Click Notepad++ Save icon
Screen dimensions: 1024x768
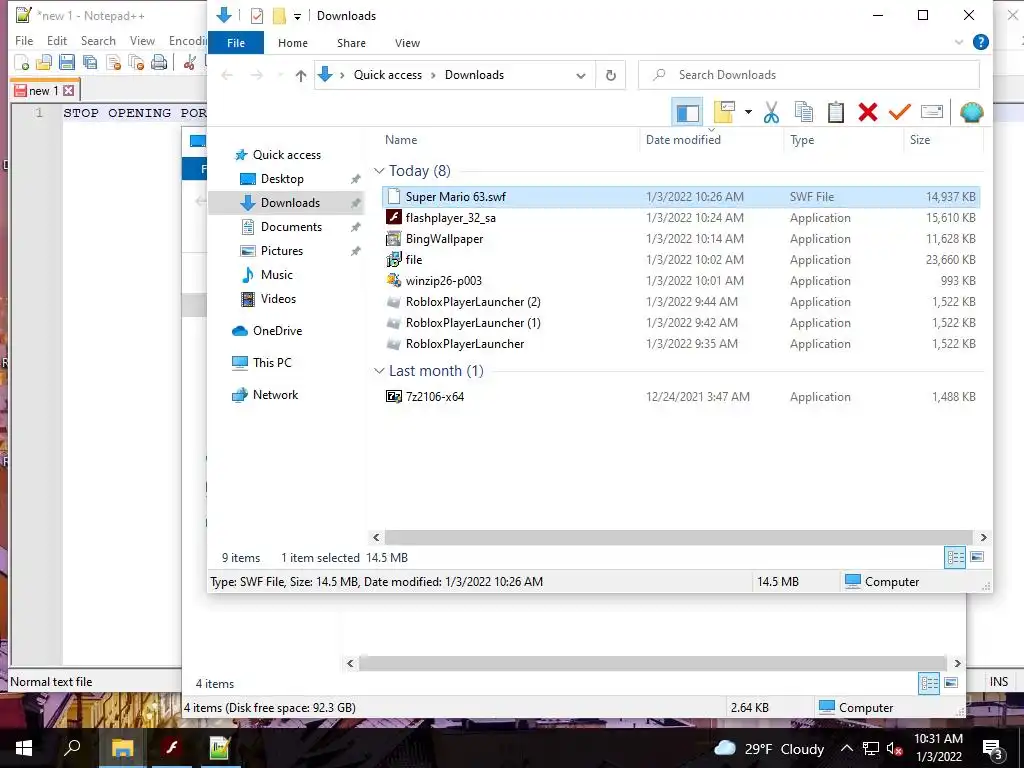tap(67, 62)
